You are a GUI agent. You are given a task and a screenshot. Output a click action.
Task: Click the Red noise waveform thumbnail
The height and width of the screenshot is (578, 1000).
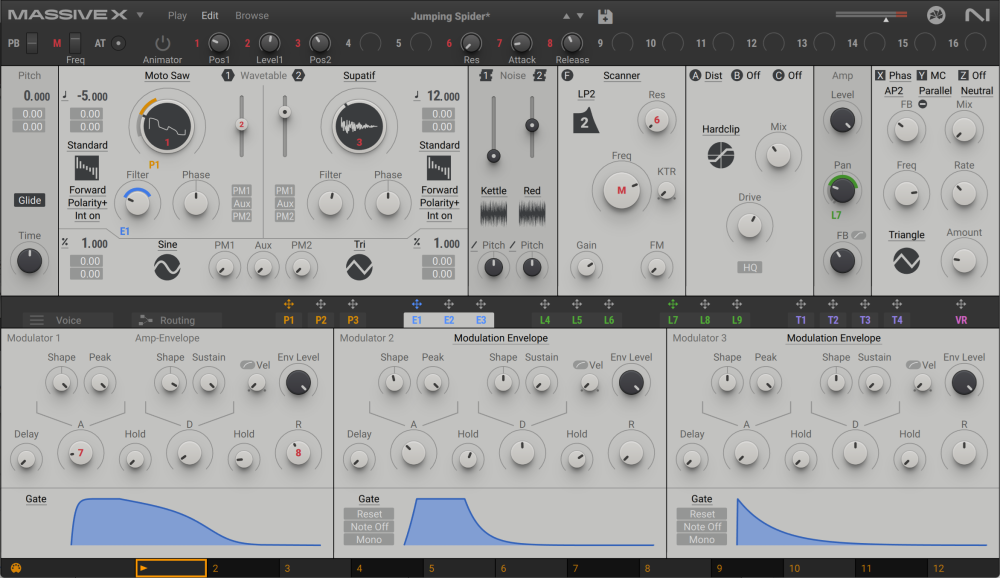pos(532,213)
